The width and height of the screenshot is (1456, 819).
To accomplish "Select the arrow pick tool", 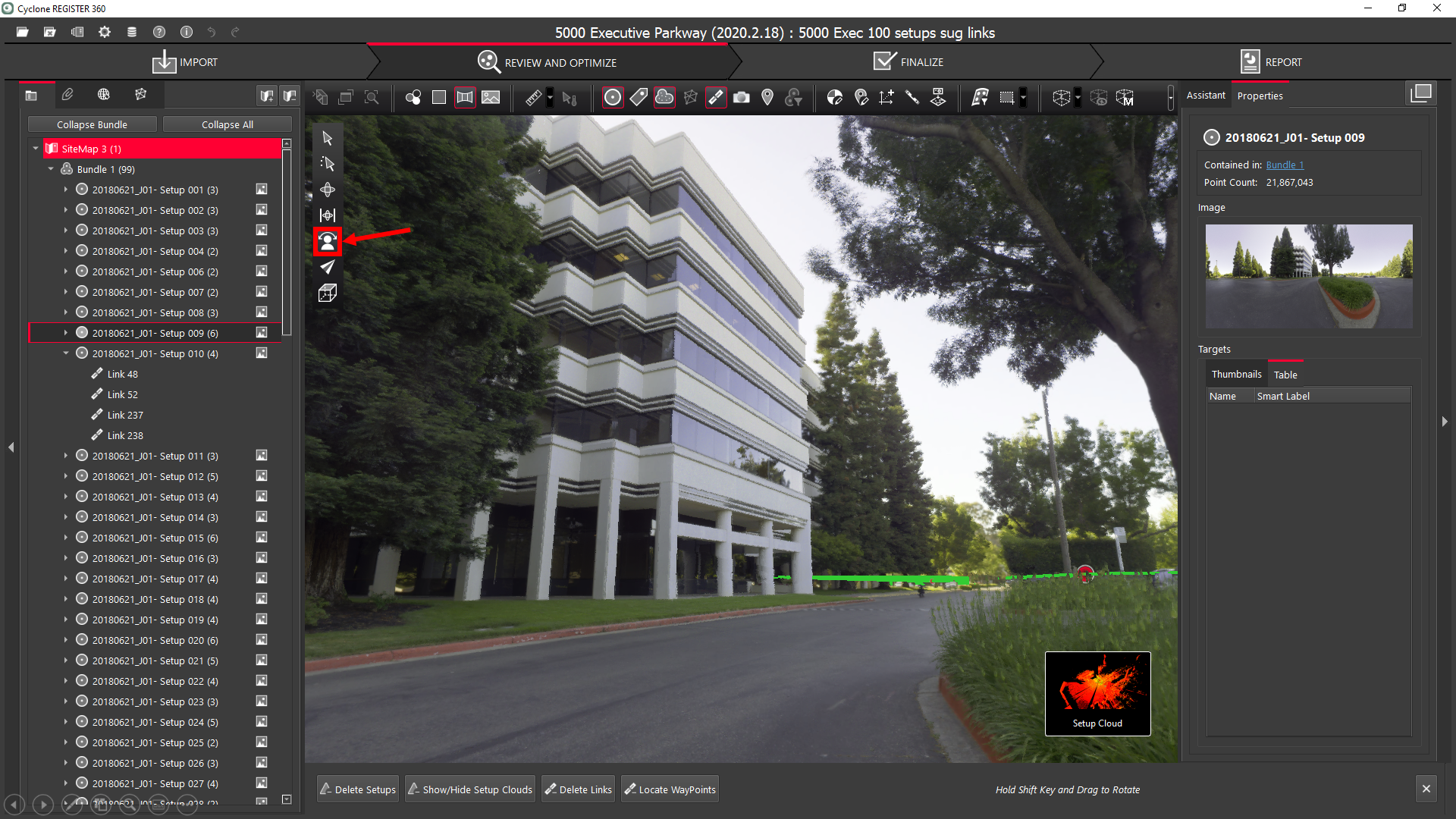I will pyautogui.click(x=328, y=138).
